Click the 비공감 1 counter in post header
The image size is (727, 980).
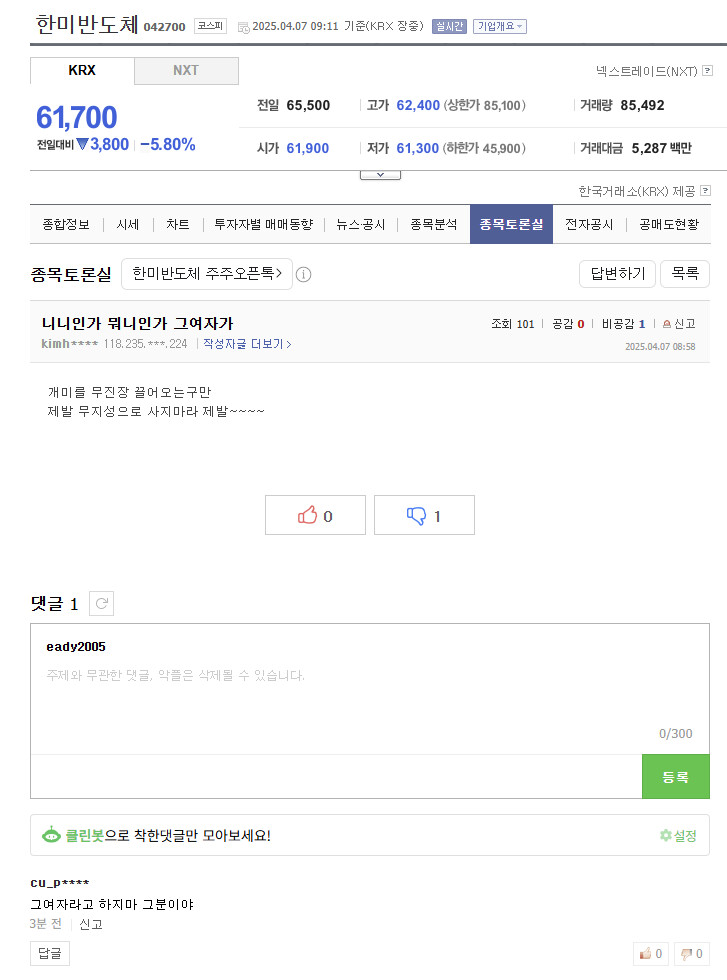623,324
